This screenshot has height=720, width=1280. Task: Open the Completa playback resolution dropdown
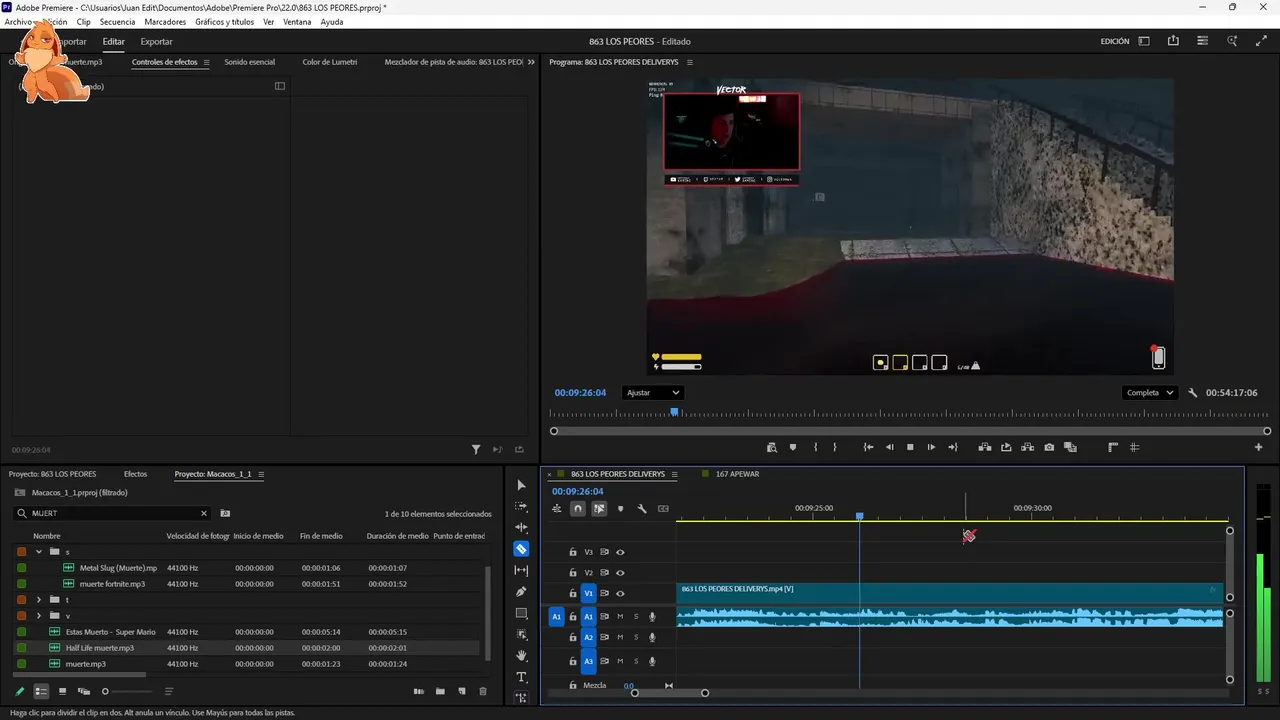1150,393
